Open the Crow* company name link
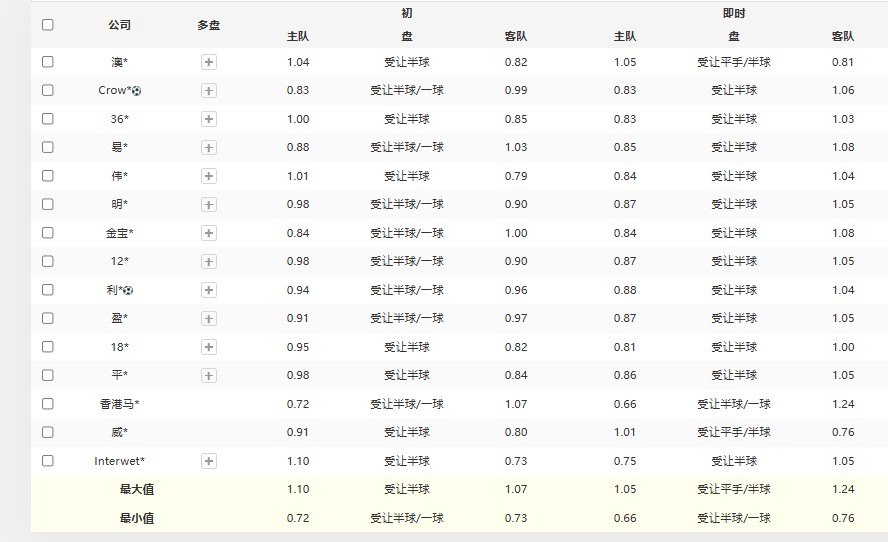Viewport: 888px width, 542px height. (x=114, y=90)
